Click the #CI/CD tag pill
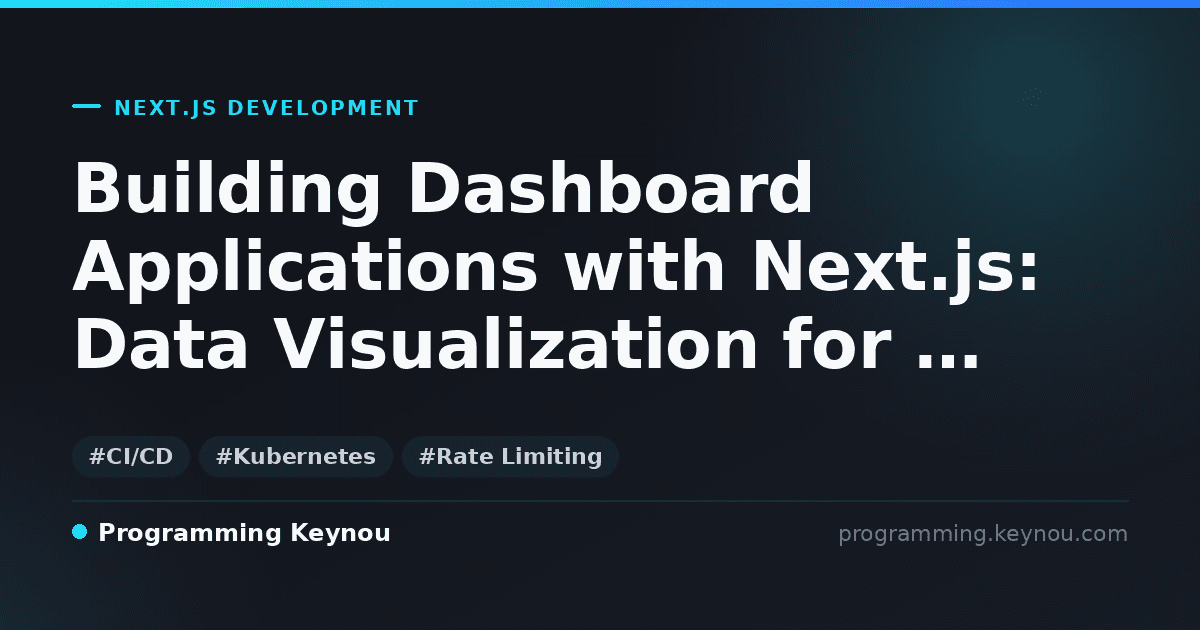 131,457
